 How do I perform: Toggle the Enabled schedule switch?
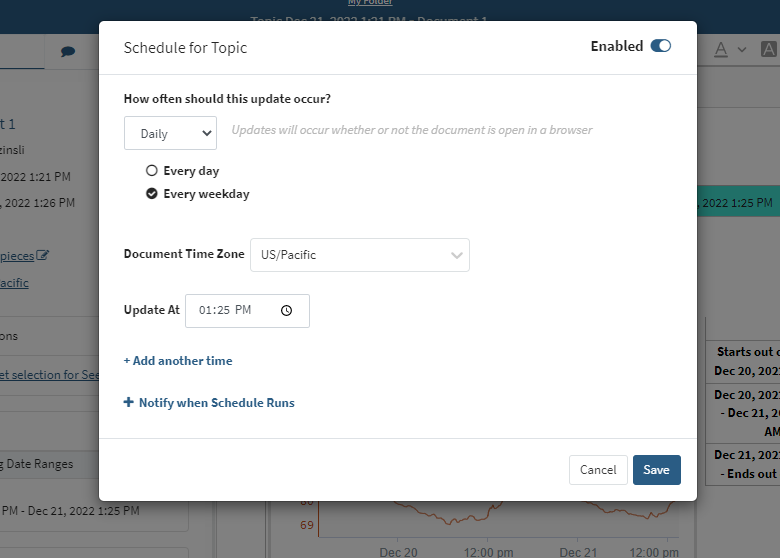point(660,46)
